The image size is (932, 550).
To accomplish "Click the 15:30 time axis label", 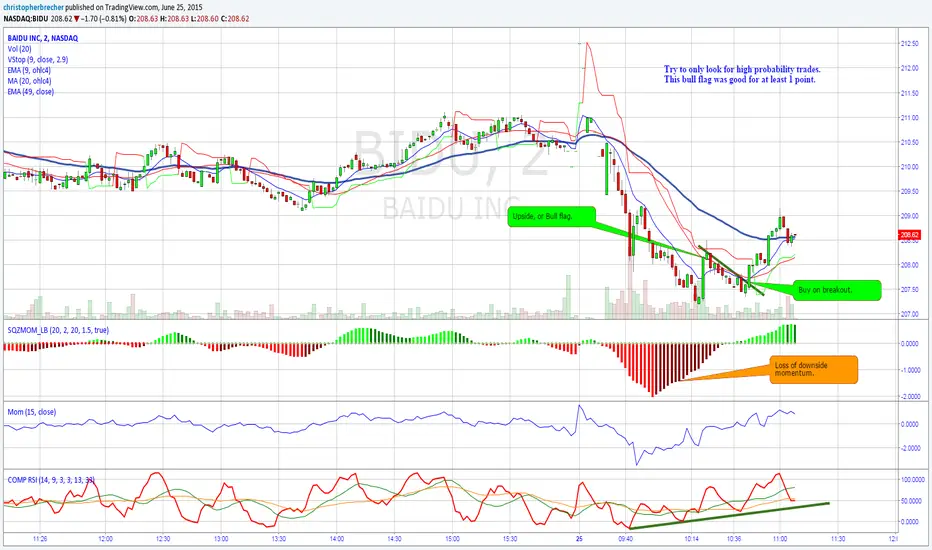I will tap(510, 539).
